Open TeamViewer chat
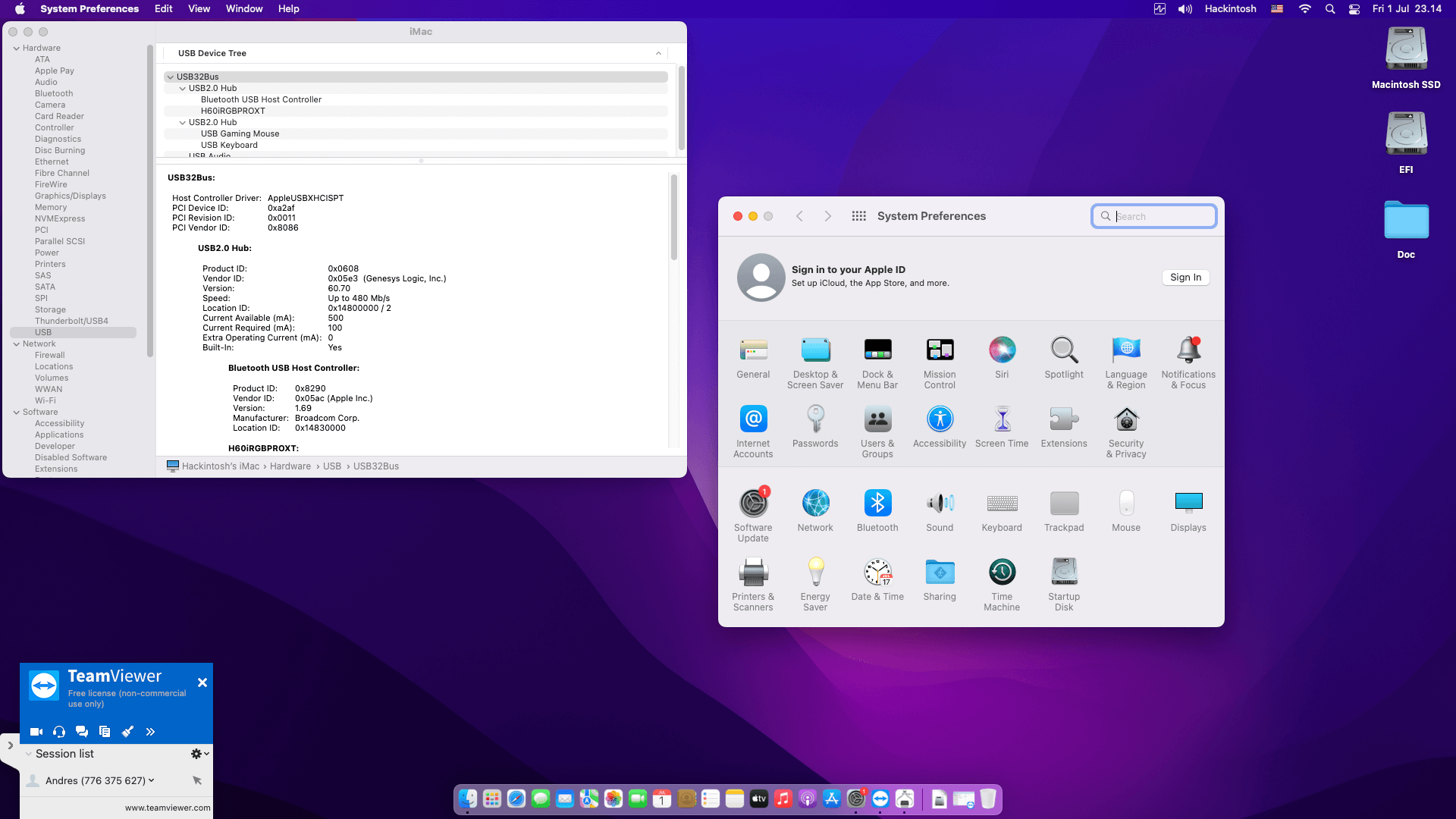1456x819 pixels. coord(82,732)
